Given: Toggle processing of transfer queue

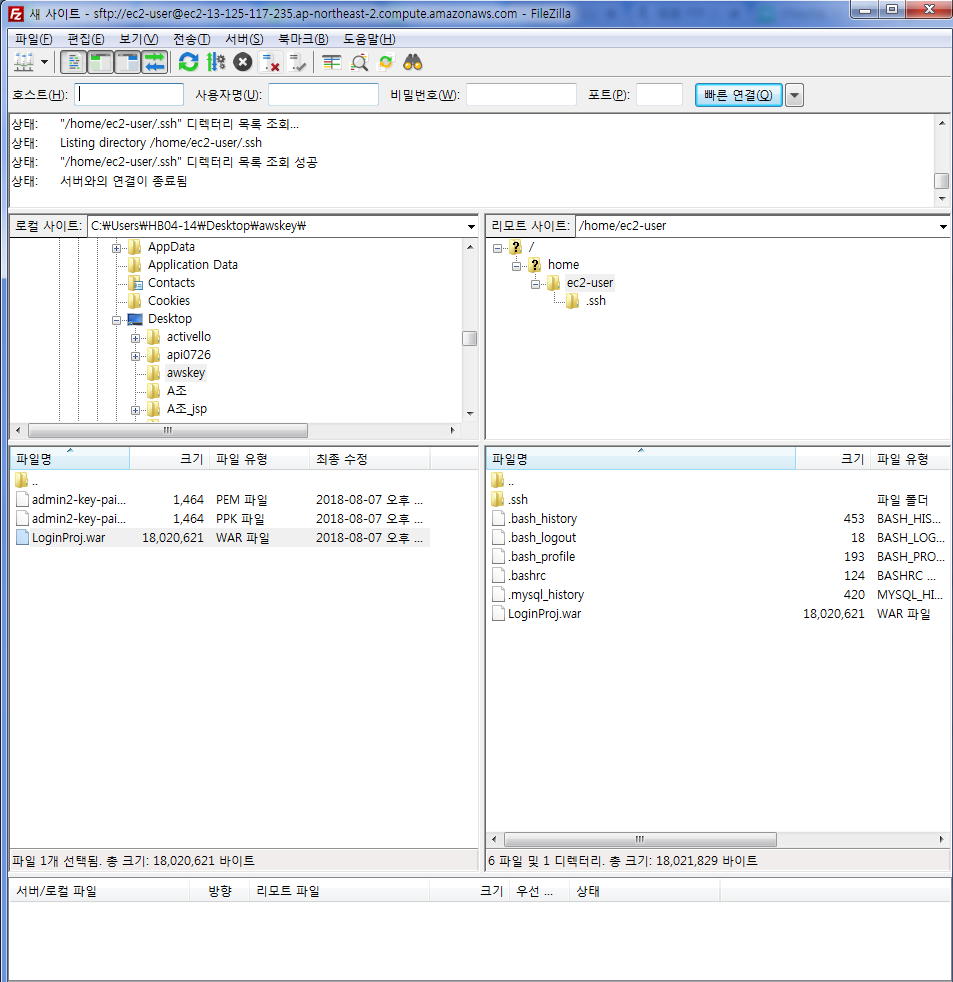Looking at the screenshot, I should tap(215, 63).
